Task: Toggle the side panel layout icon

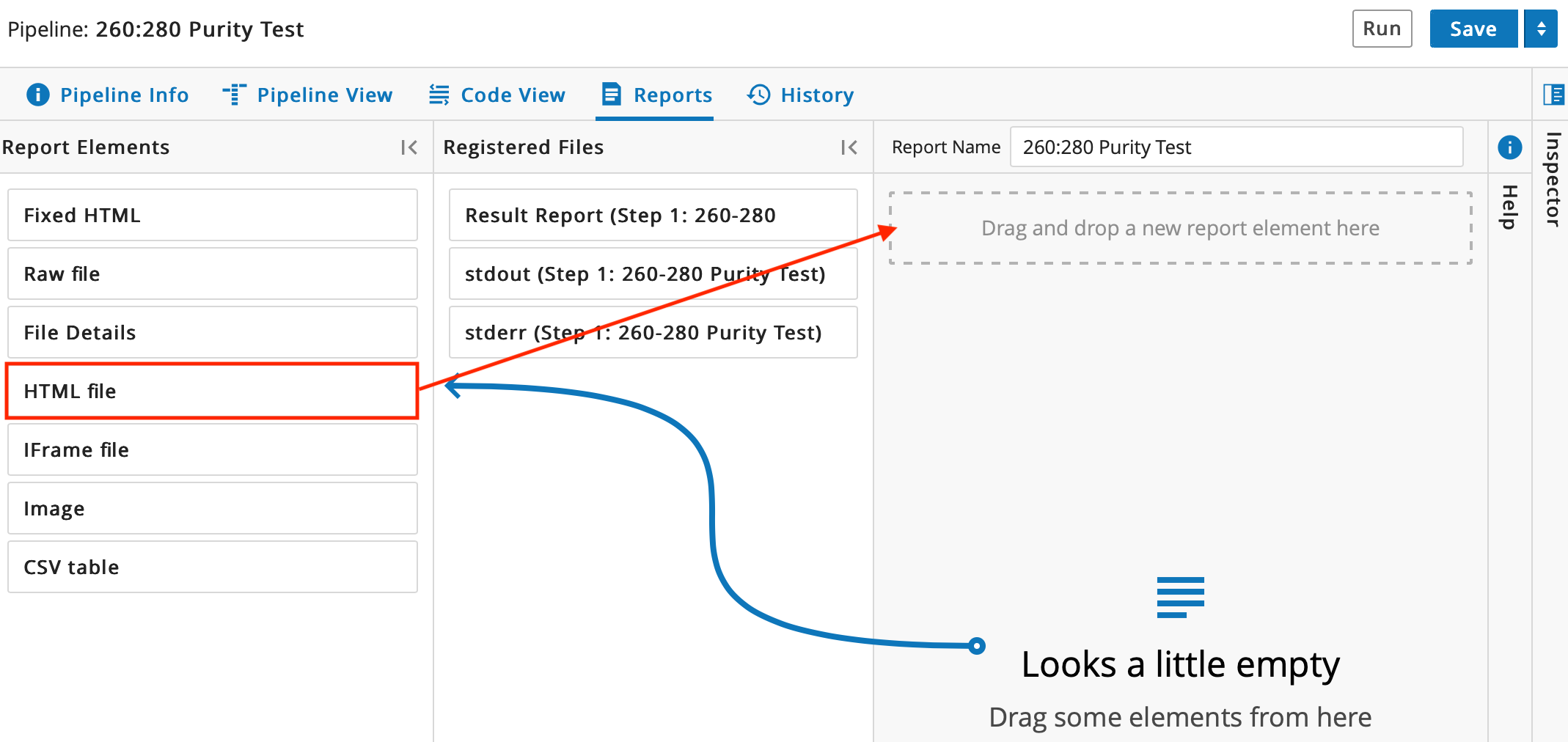Action: (x=1553, y=95)
